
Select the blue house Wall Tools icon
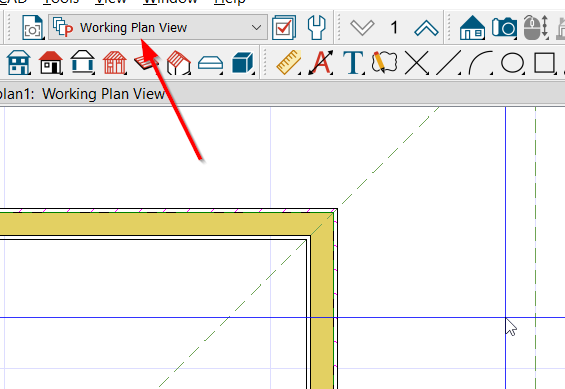(x=18, y=63)
